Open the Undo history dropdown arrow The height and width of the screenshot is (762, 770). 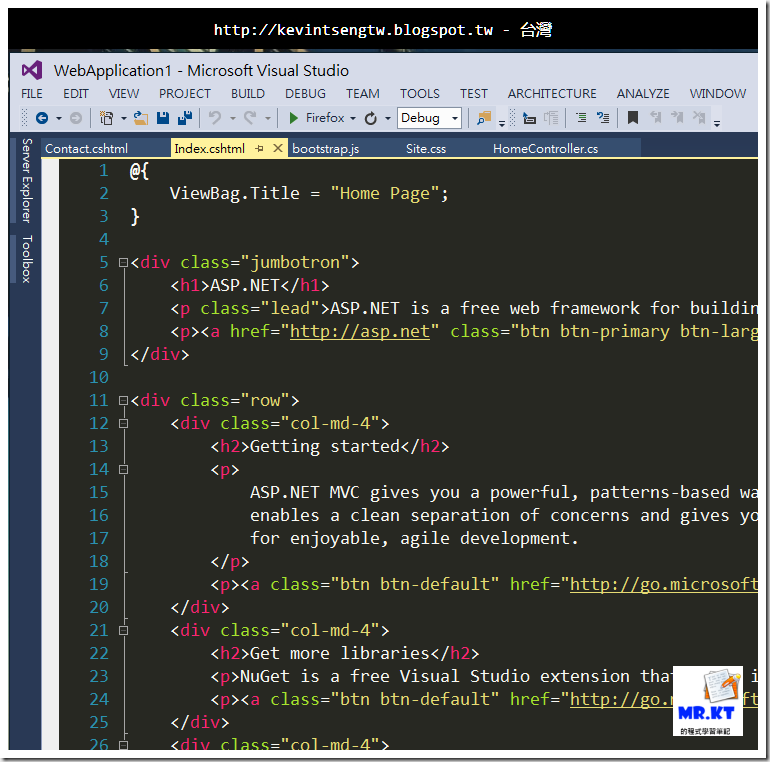[233, 118]
